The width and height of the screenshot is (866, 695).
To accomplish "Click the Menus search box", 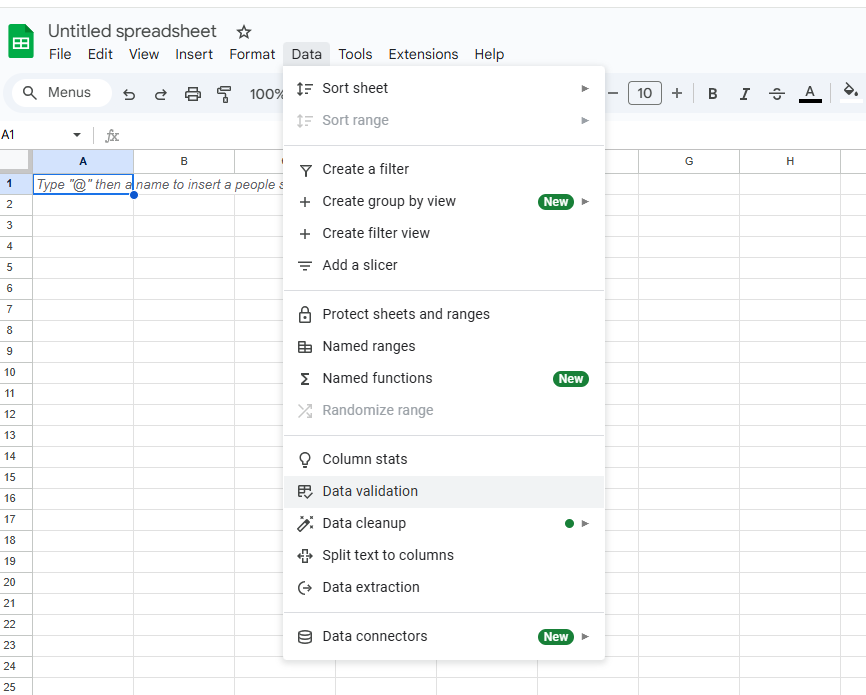I will click(62, 93).
